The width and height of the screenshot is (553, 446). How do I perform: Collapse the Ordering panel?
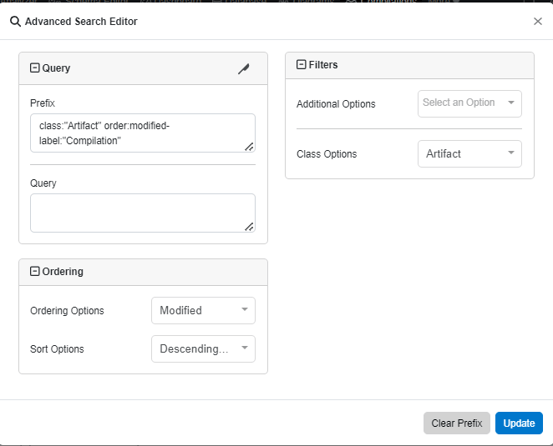[x=35, y=271]
